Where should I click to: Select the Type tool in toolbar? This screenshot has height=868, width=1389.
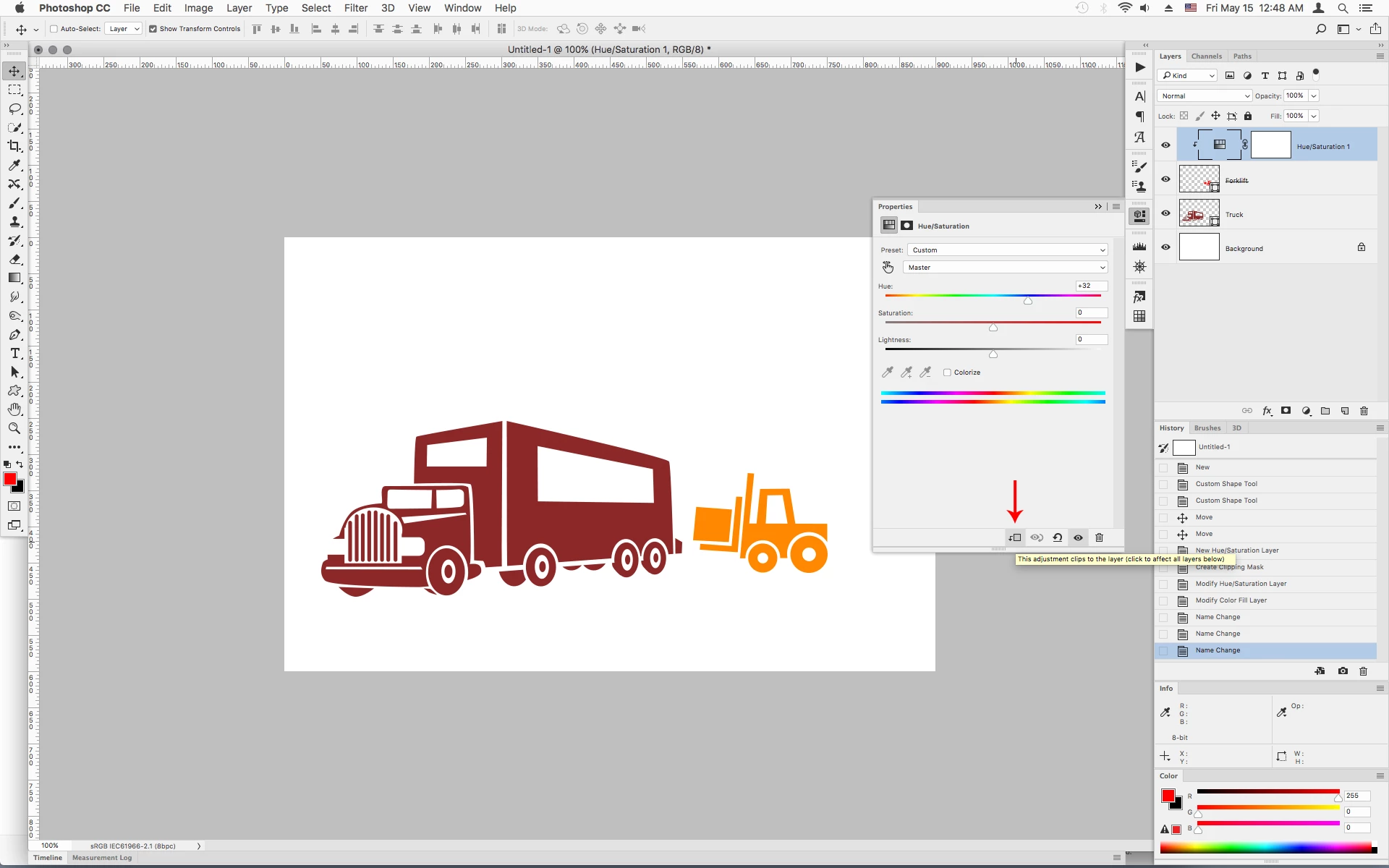click(14, 353)
